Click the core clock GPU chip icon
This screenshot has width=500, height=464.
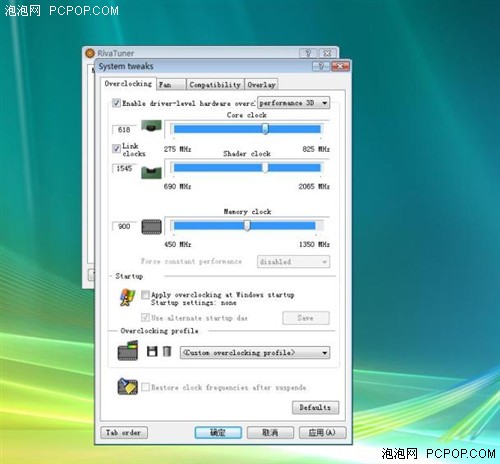(151, 127)
